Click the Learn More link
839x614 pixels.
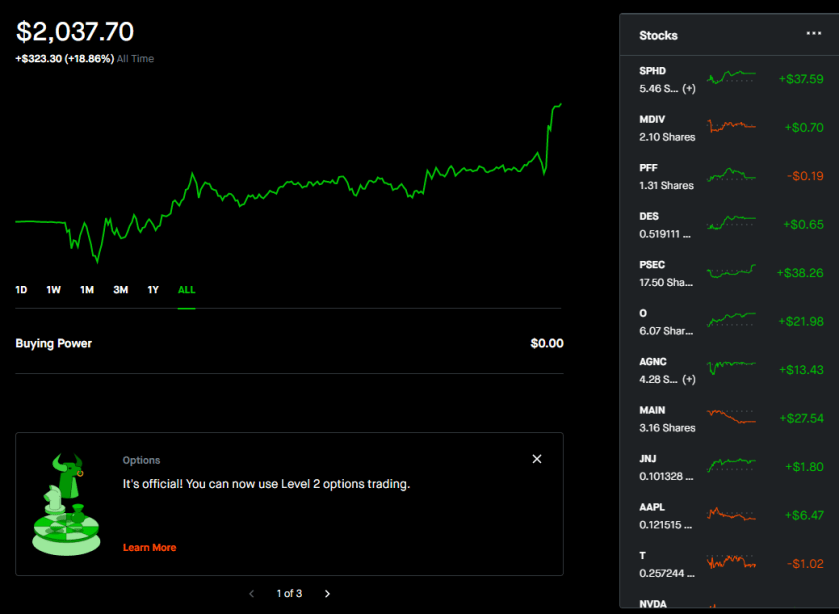[x=149, y=548]
